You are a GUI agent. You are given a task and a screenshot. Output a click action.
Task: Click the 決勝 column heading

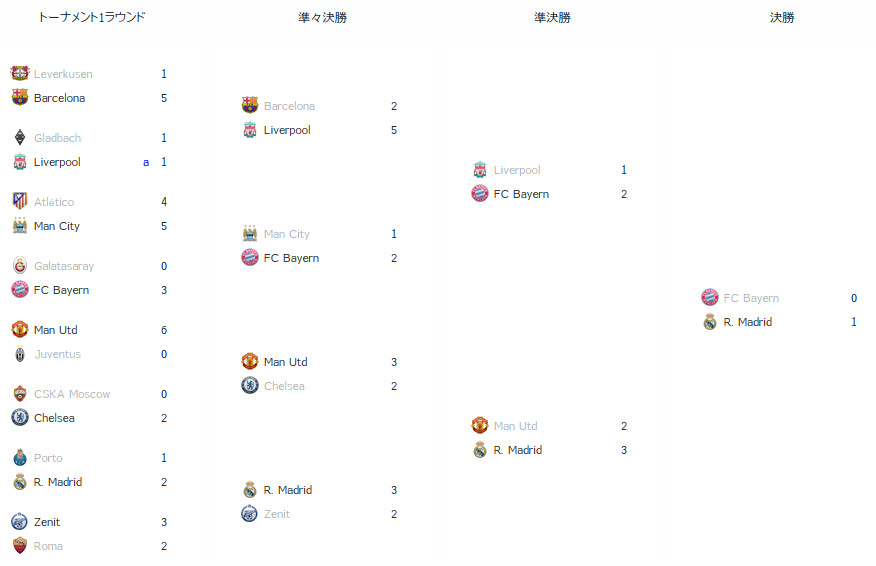pyautogui.click(x=782, y=17)
